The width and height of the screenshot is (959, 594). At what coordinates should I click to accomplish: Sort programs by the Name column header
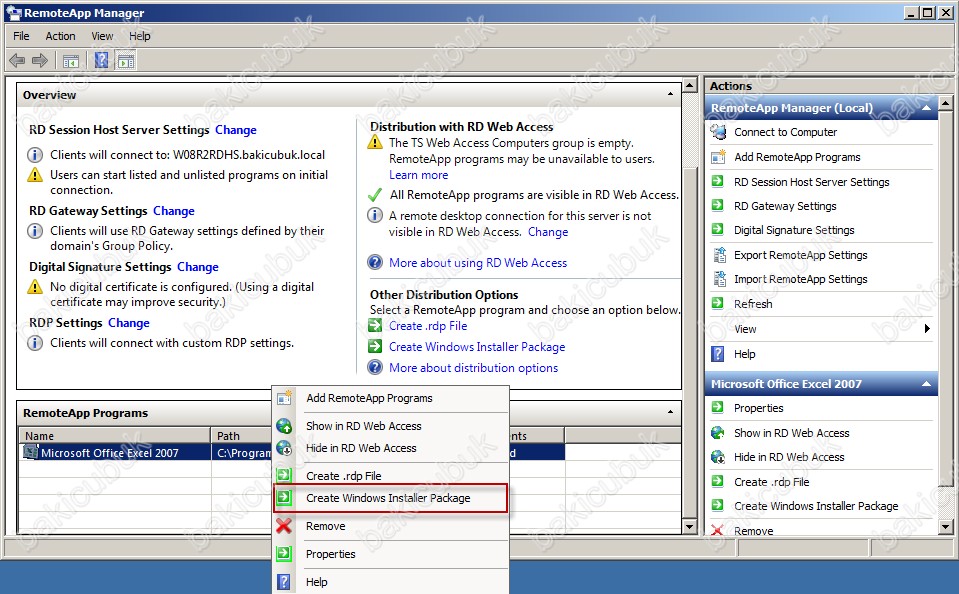point(114,436)
